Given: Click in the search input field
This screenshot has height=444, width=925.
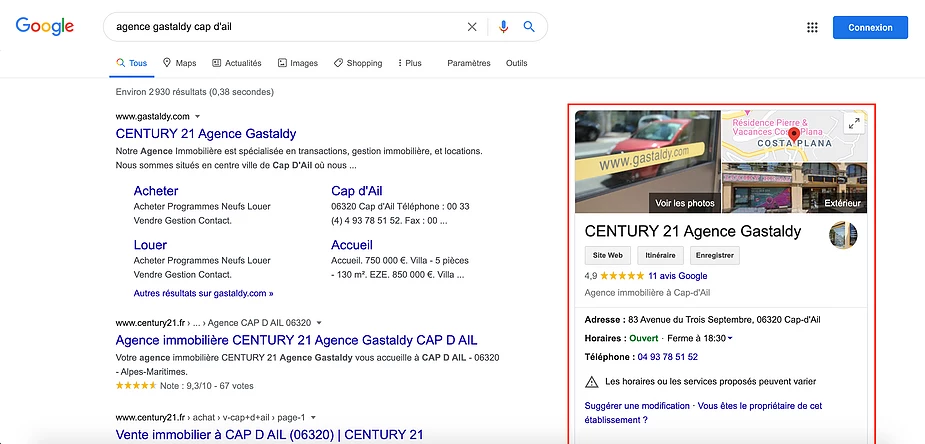Looking at the screenshot, I should [289, 27].
